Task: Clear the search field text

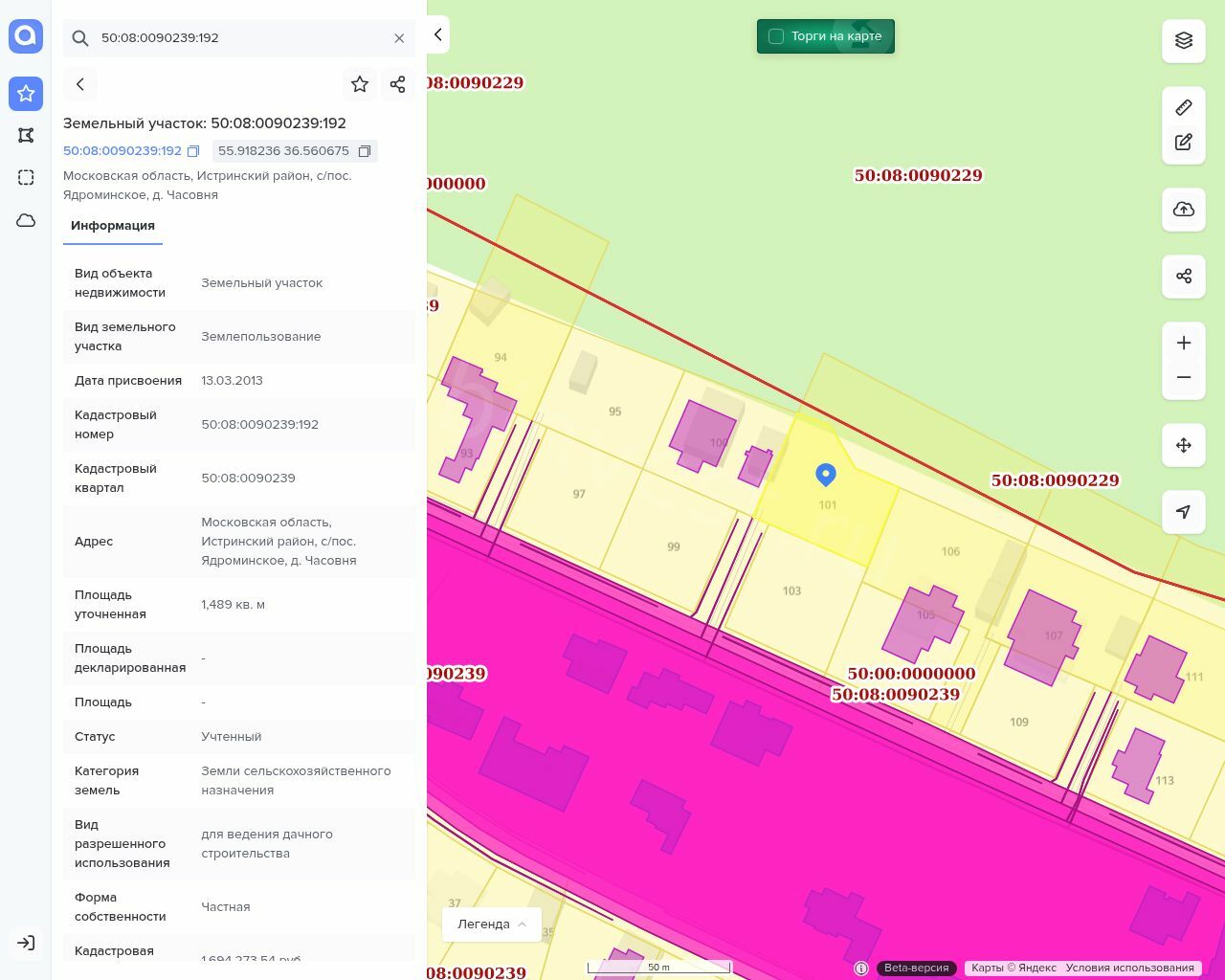Action: pos(399,38)
